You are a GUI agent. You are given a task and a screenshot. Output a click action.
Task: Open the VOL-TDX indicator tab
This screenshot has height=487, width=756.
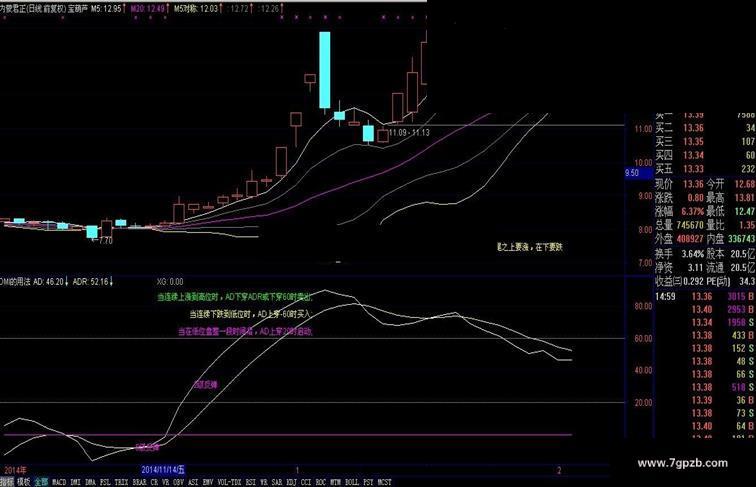click(229, 482)
